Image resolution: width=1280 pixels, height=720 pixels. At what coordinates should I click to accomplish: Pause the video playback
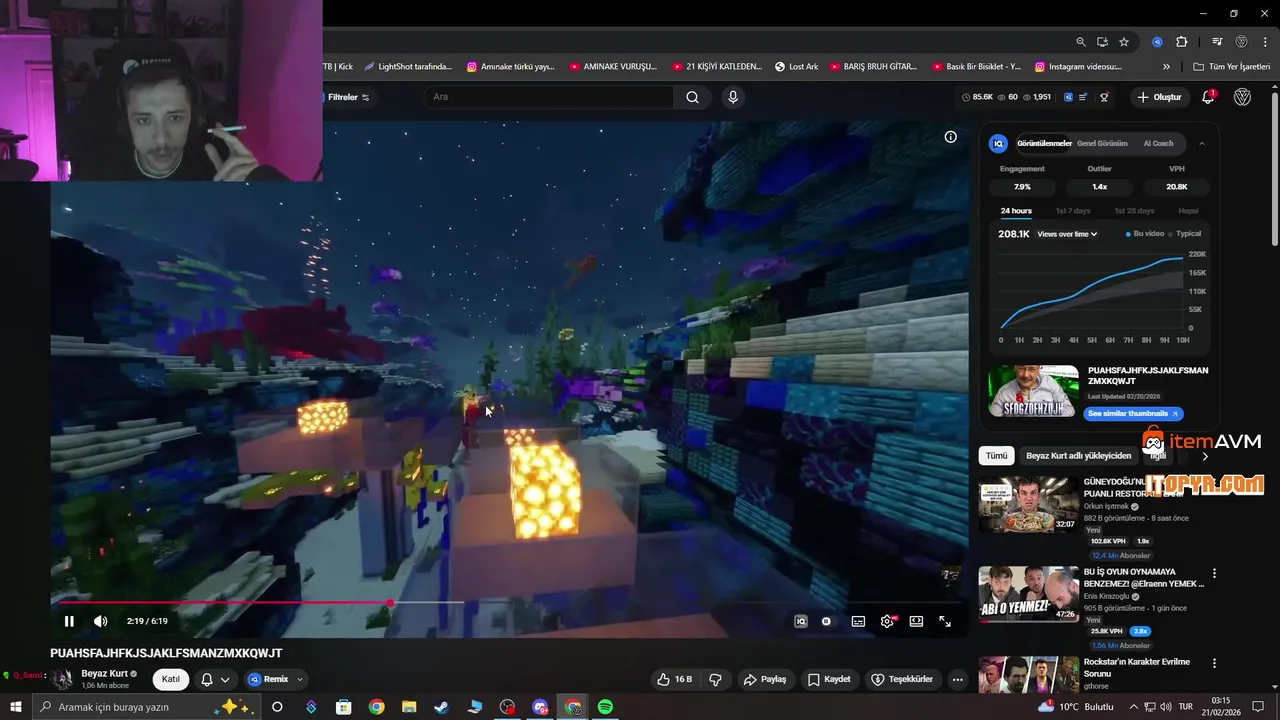click(x=69, y=621)
